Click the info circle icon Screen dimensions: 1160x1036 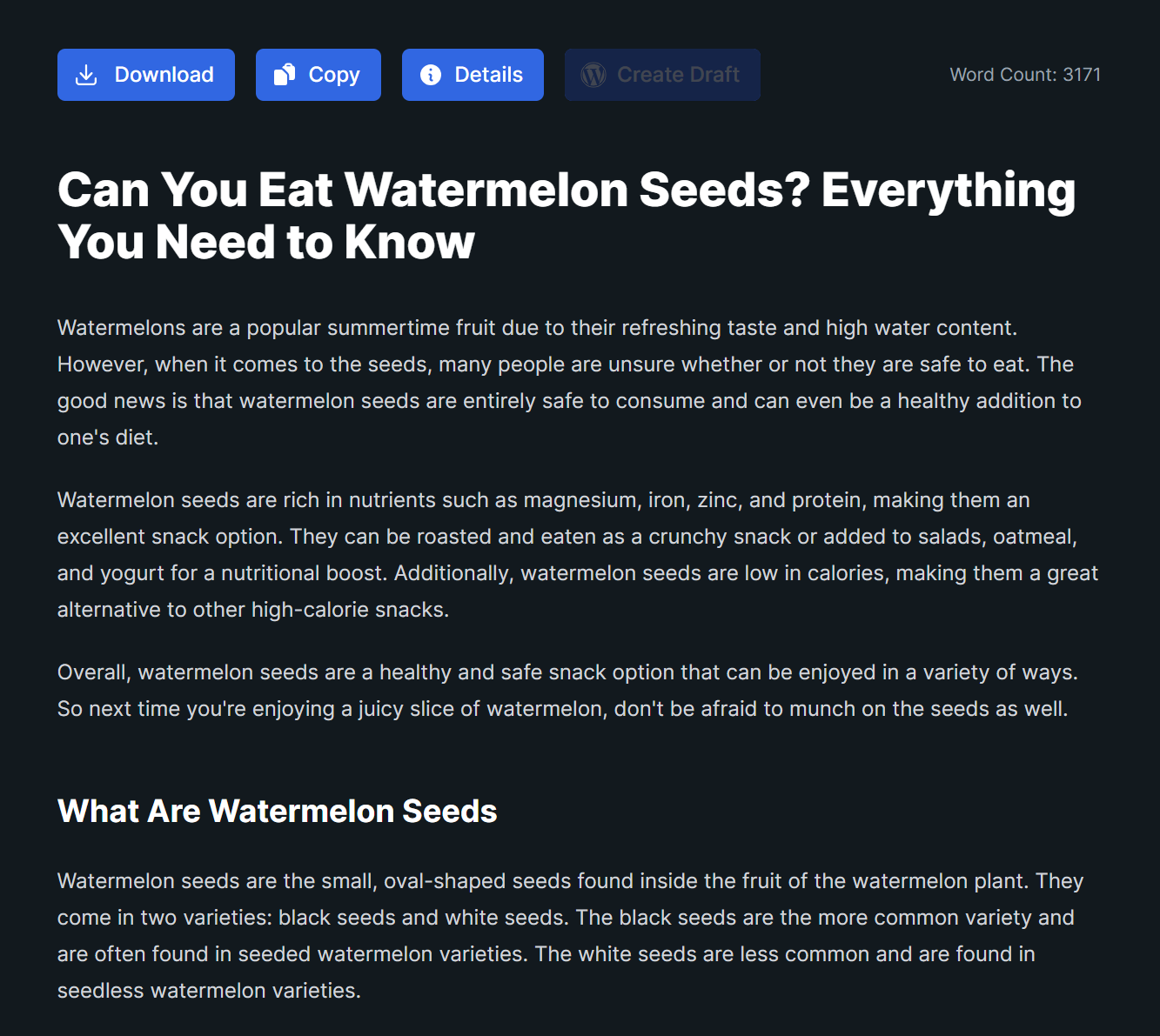click(x=431, y=75)
